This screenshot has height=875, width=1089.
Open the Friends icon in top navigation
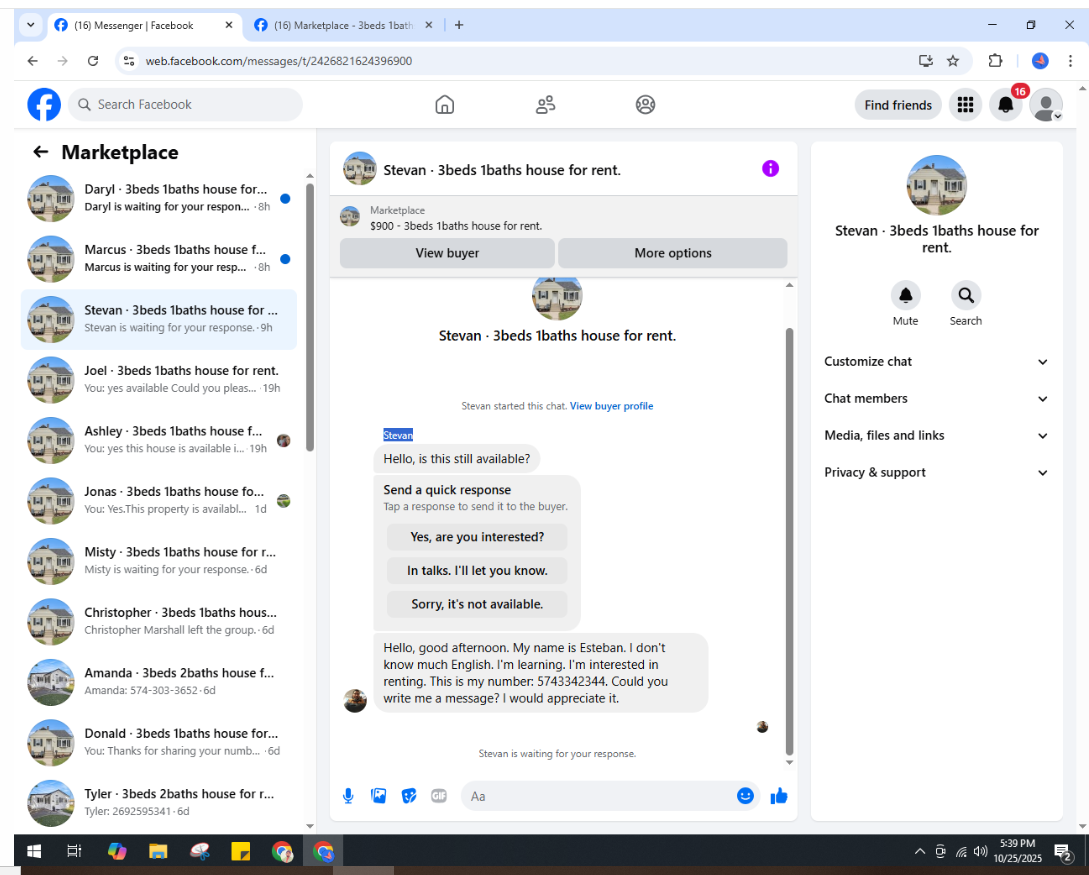545,105
